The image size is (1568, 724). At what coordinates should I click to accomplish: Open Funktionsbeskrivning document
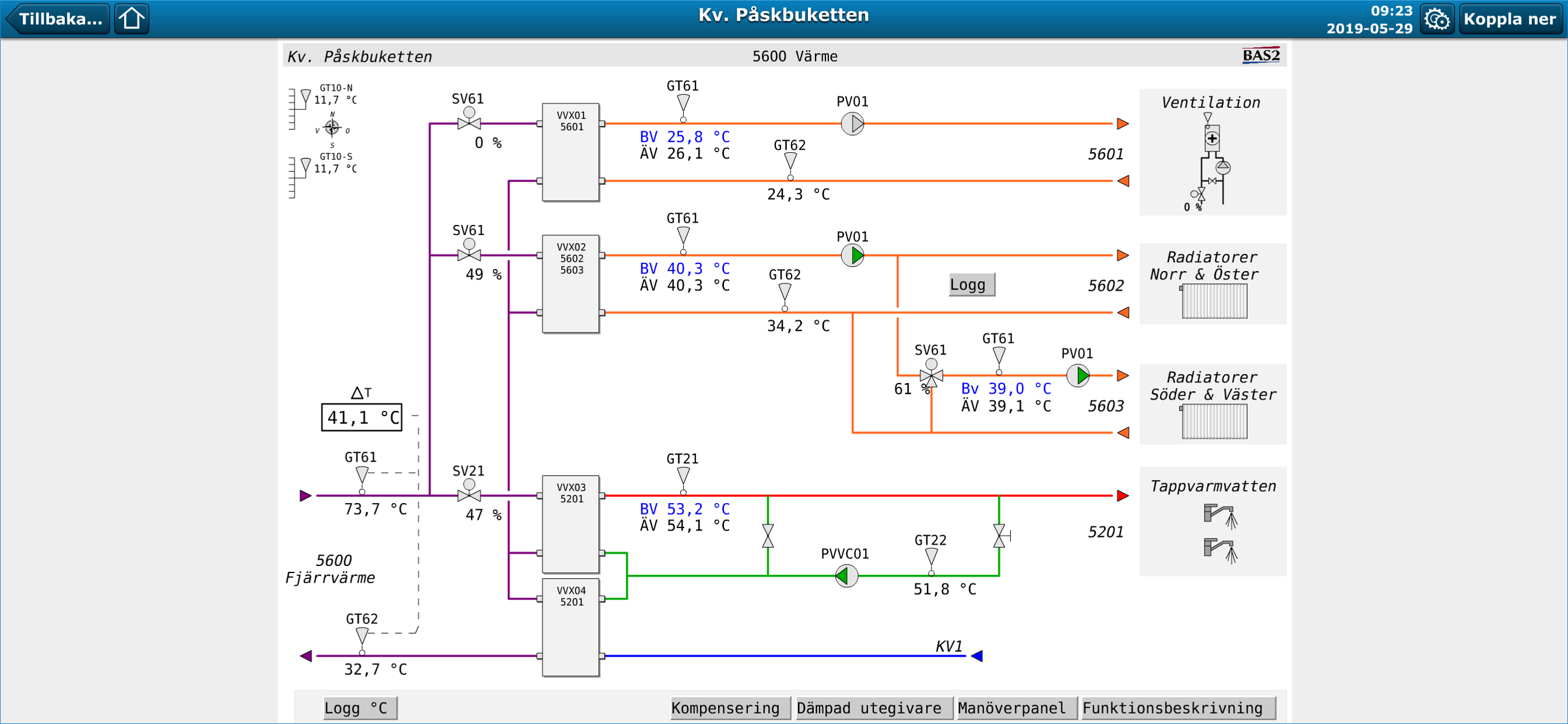pos(1178,708)
